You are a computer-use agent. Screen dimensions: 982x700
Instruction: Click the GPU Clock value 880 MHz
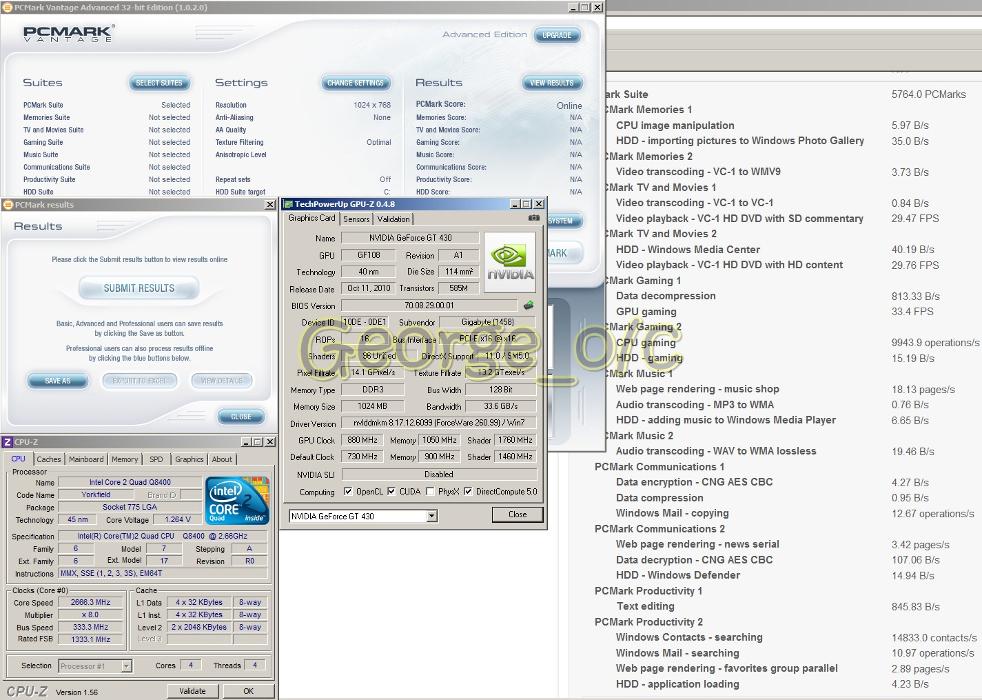coord(362,440)
